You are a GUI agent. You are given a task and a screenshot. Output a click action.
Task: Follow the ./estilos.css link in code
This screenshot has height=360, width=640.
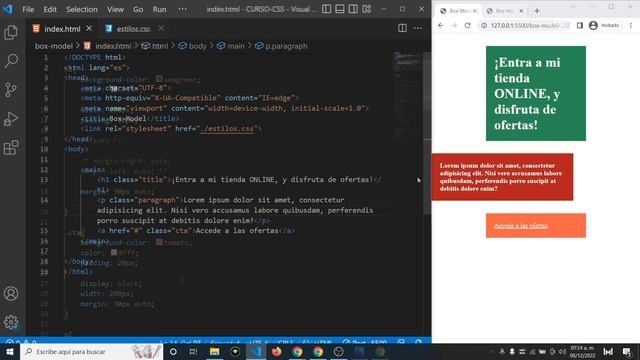pos(227,129)
